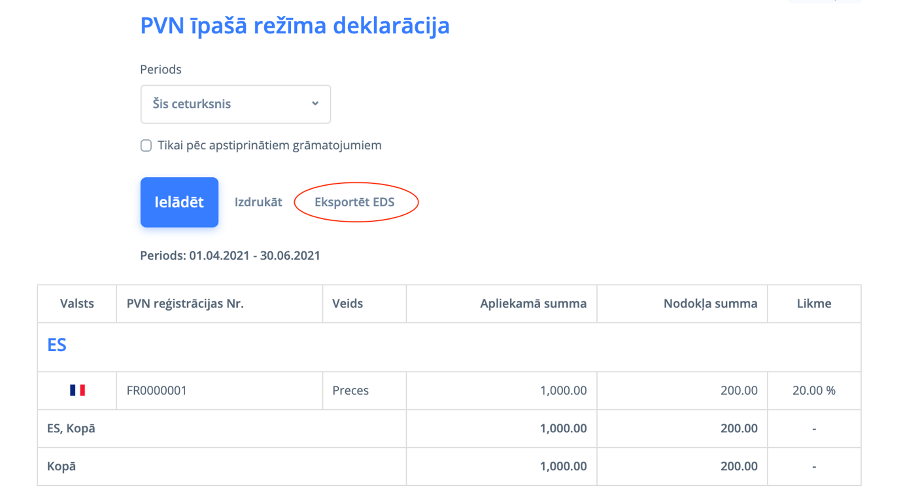This screenshot has width=904, height=496.
Task: Click the Valsts column header
Action: [77, 304]
